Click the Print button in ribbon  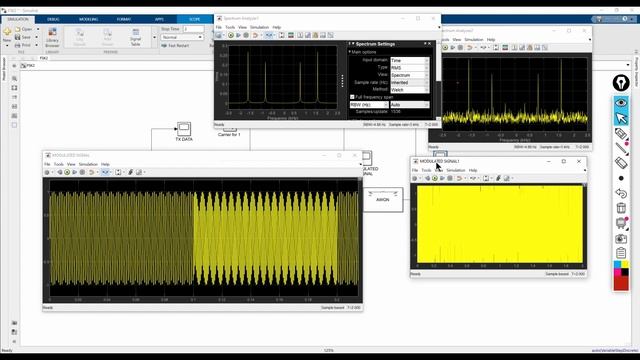click(x=23, y=45)
